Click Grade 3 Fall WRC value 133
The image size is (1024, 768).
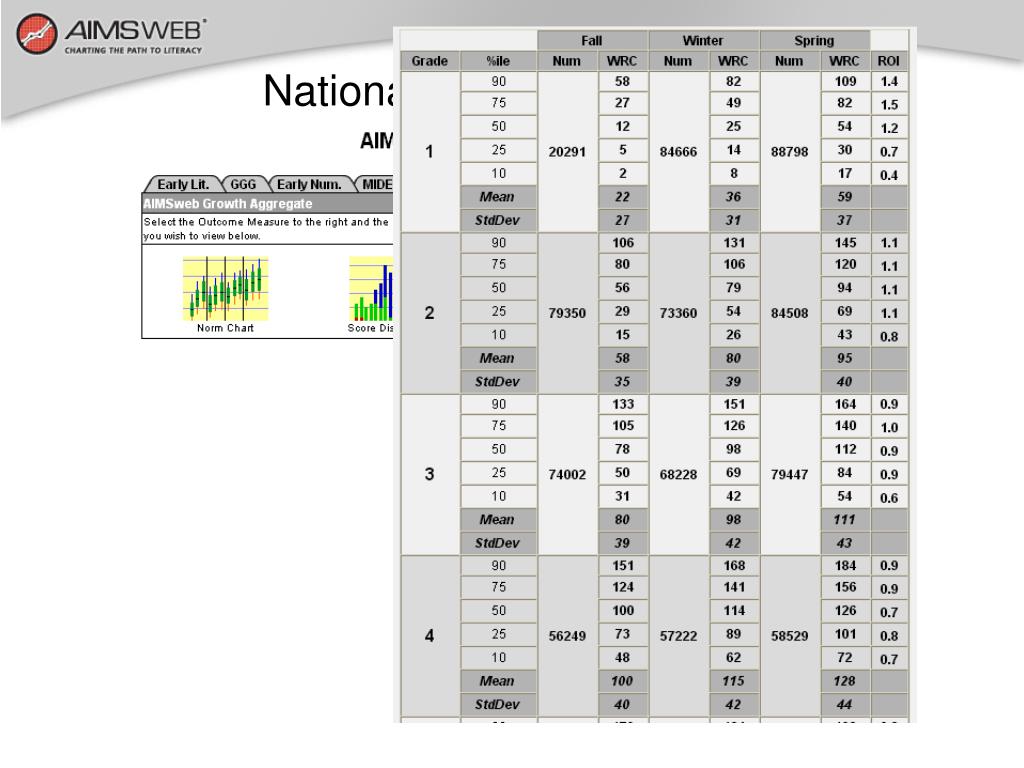point(622,404)
